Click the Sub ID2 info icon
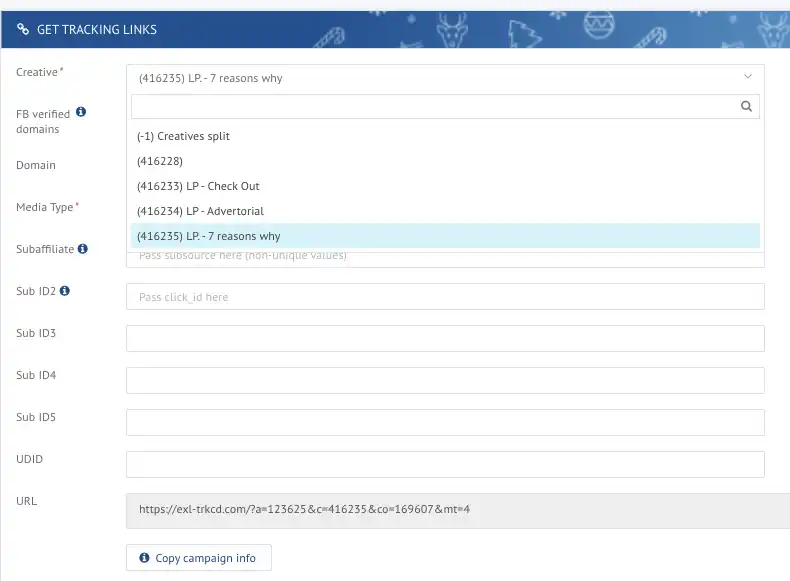The width and height of the screenshot is (790, 581). pyautogui.click(x=64, y=291)
